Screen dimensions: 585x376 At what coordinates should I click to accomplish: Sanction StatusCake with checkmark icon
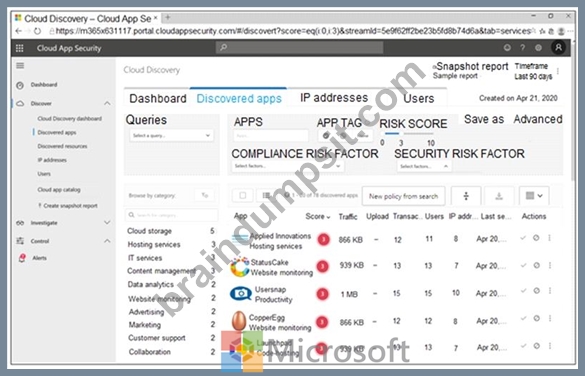(x=523, y=265)
